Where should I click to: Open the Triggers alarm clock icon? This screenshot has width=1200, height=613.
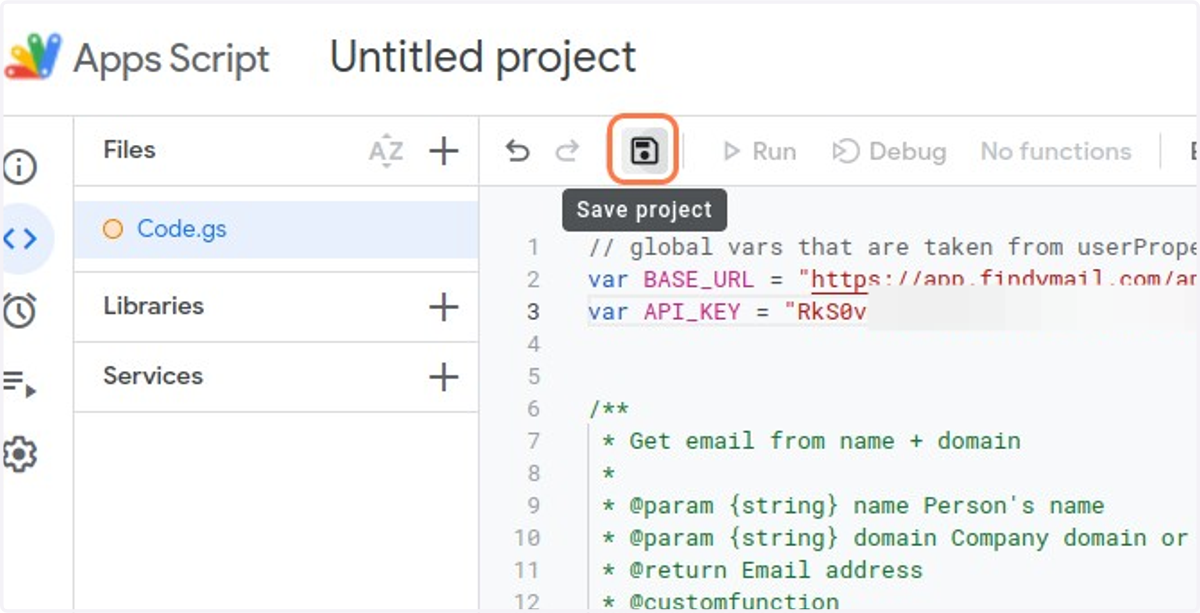click(20, 310)
